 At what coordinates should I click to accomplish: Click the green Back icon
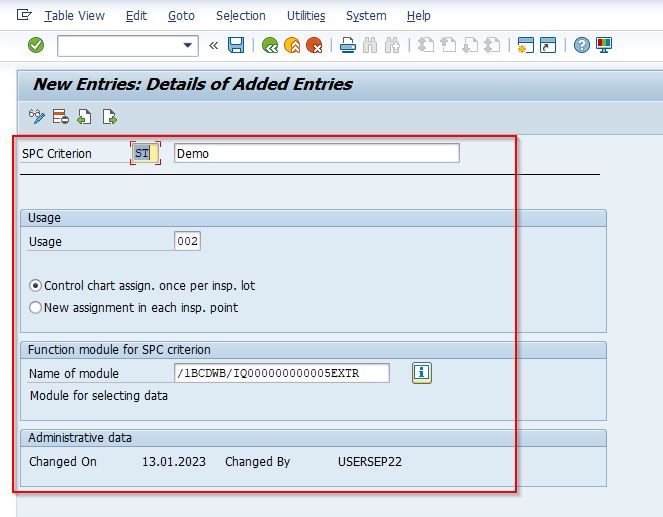point(270,45)
